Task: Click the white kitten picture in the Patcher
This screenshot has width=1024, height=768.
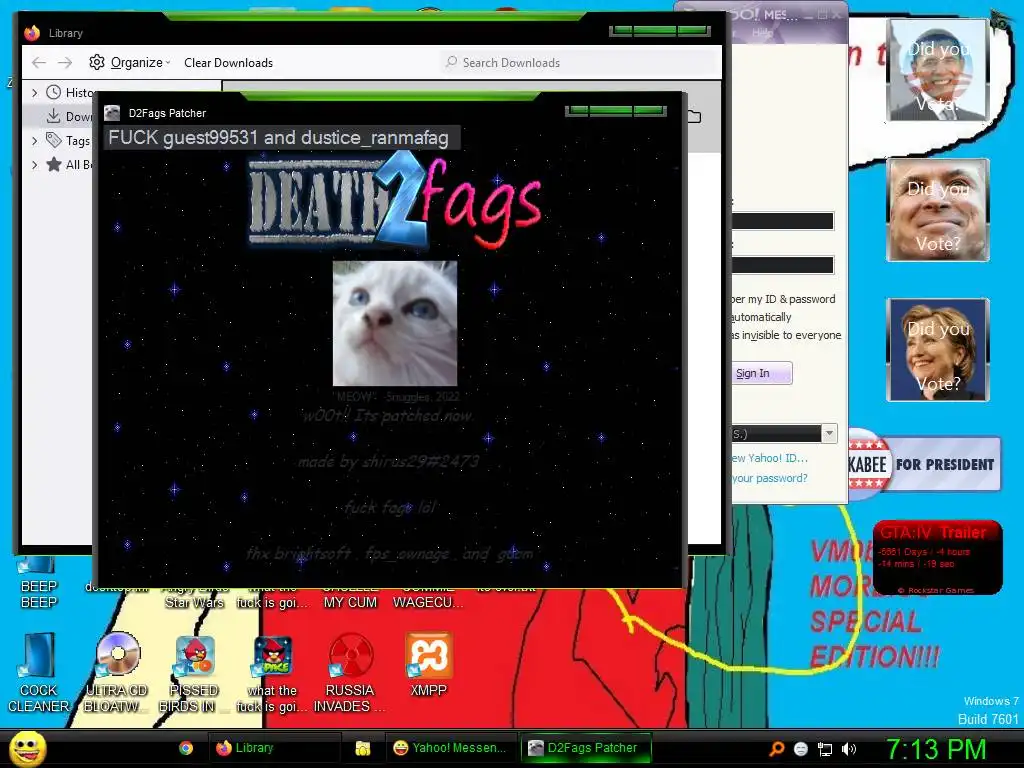Action: click(x=395, y=323)
